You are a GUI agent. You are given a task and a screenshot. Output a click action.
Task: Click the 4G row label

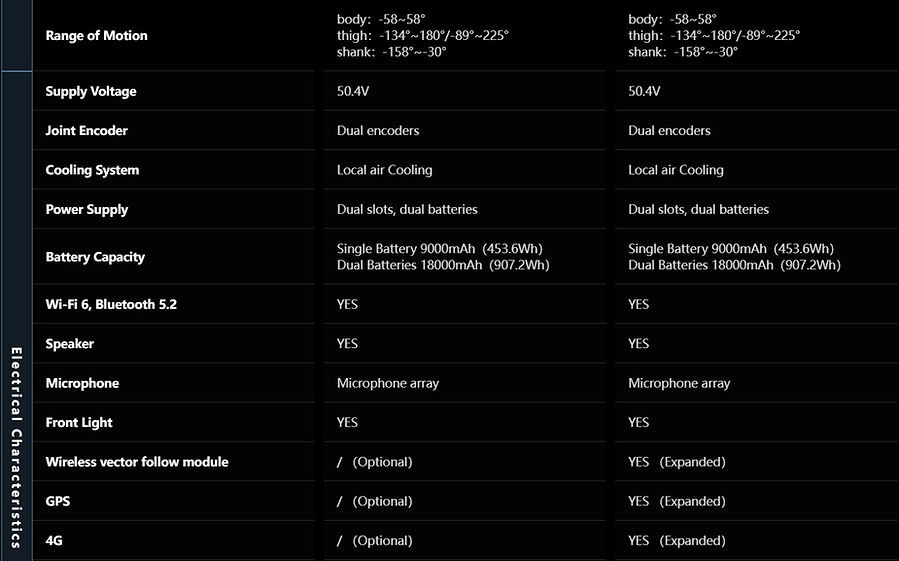tap(54, 540)
